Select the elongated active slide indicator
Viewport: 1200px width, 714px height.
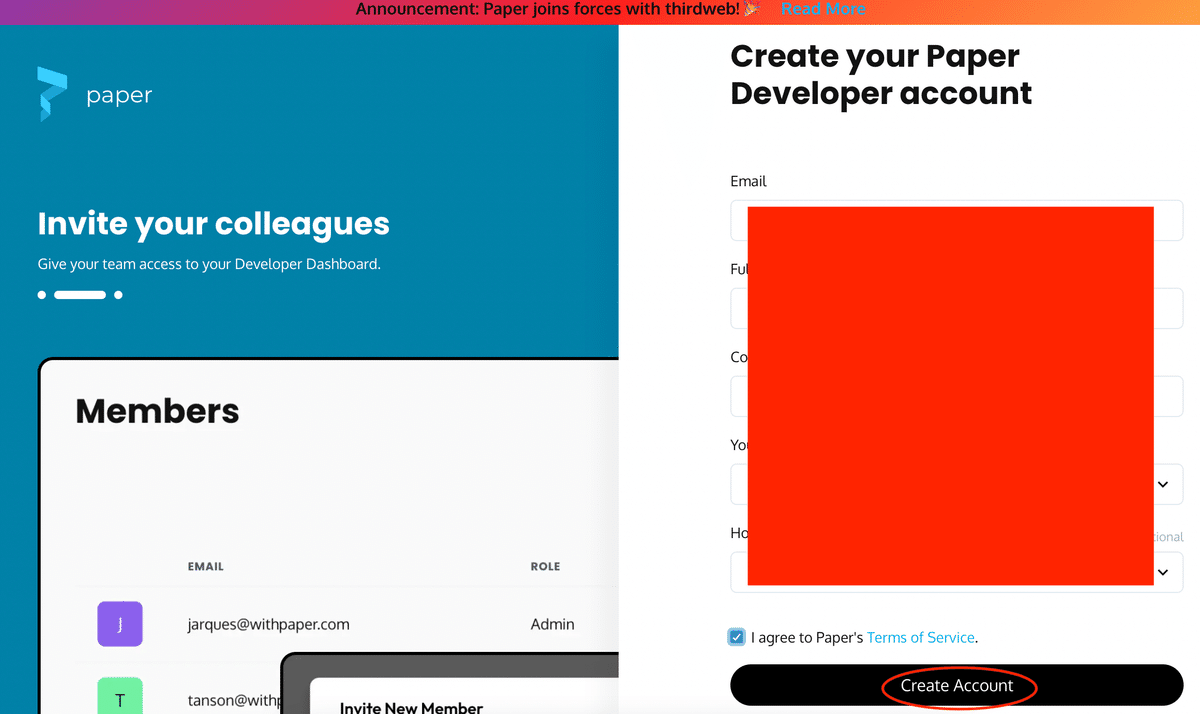(x=80, y=295)
